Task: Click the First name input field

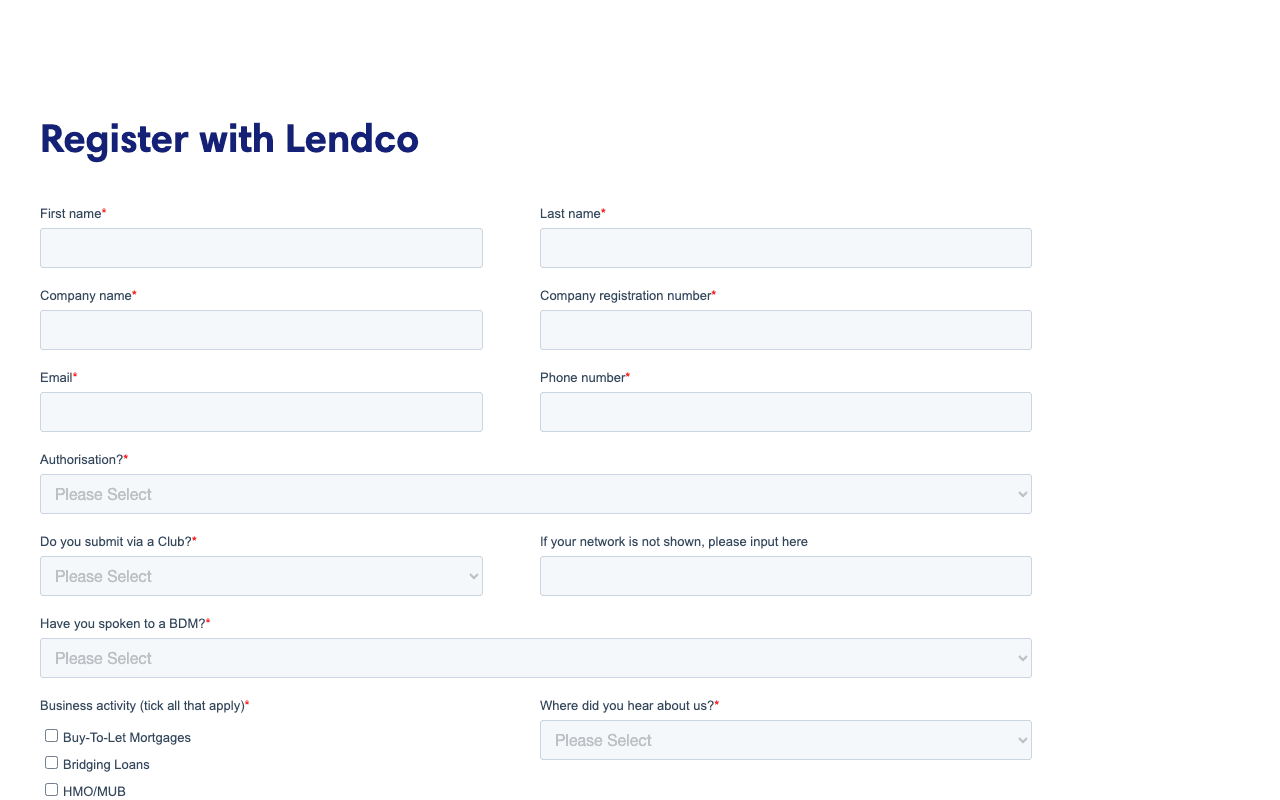Action: coord(261,248)
